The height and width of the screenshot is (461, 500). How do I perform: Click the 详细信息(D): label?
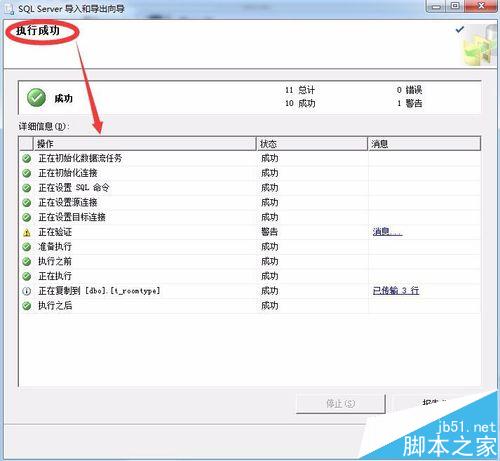coord(44,126)
